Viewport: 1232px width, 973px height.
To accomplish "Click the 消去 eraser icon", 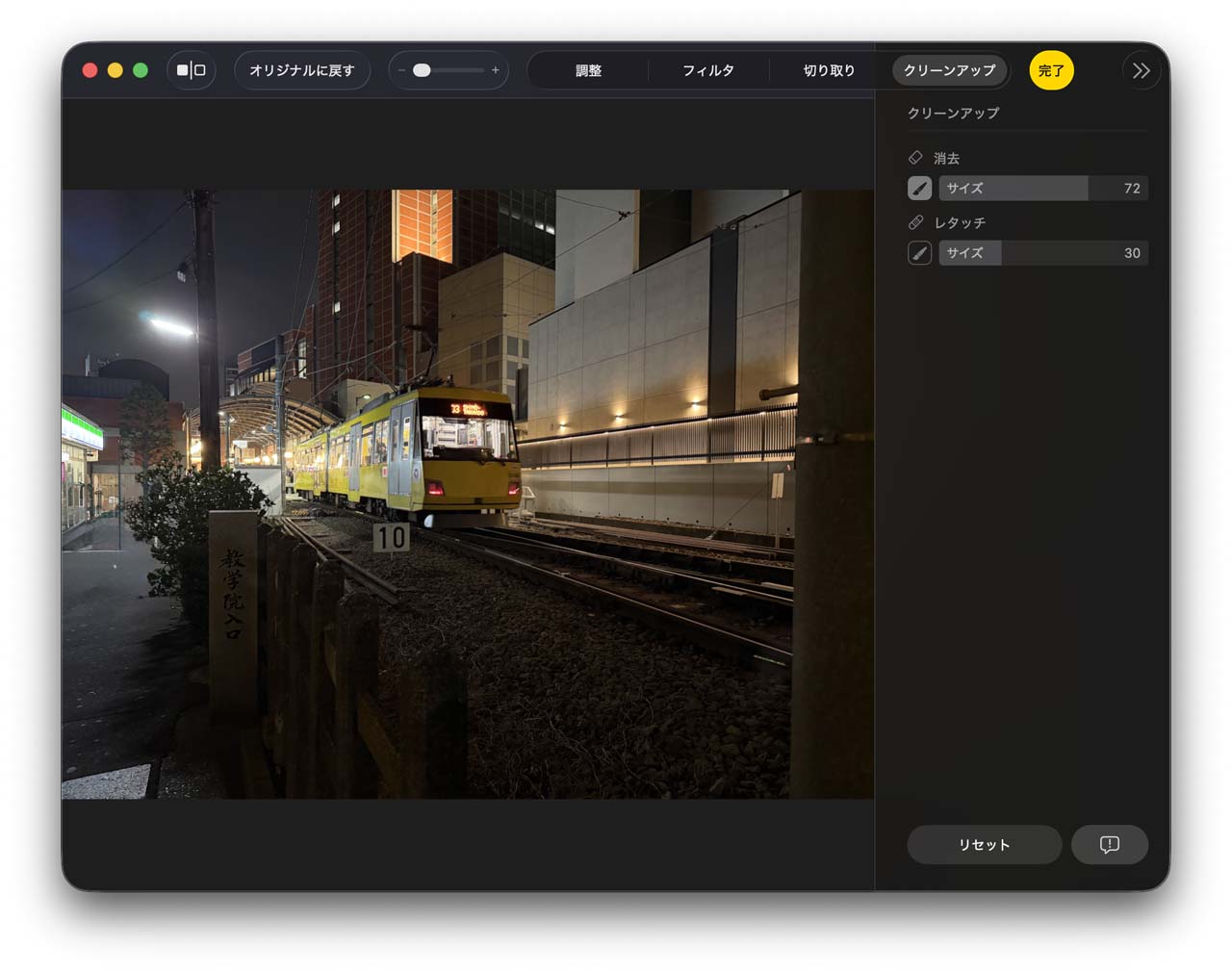I will tap(915, 158).
